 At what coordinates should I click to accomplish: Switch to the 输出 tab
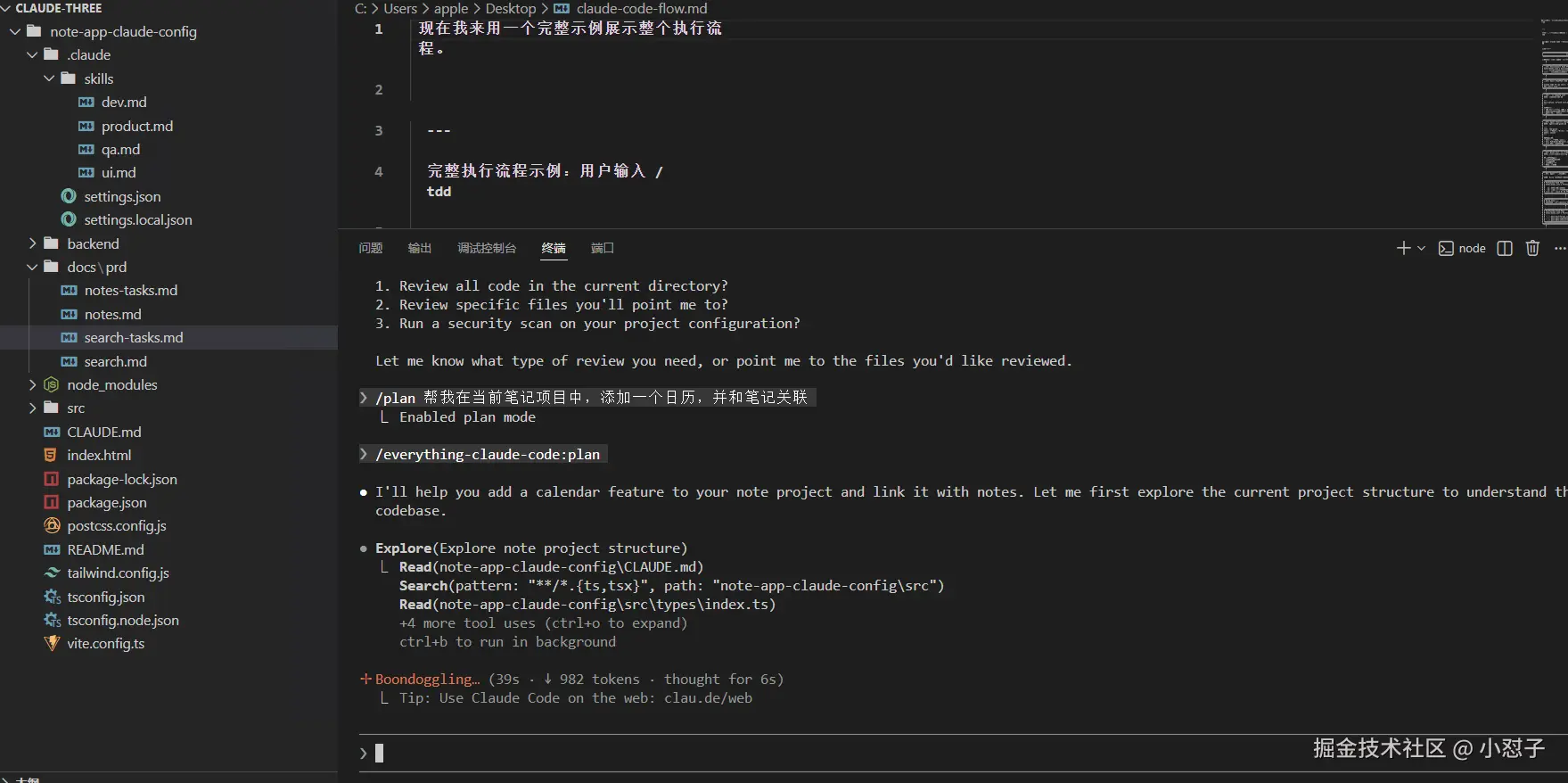(419, 248)
